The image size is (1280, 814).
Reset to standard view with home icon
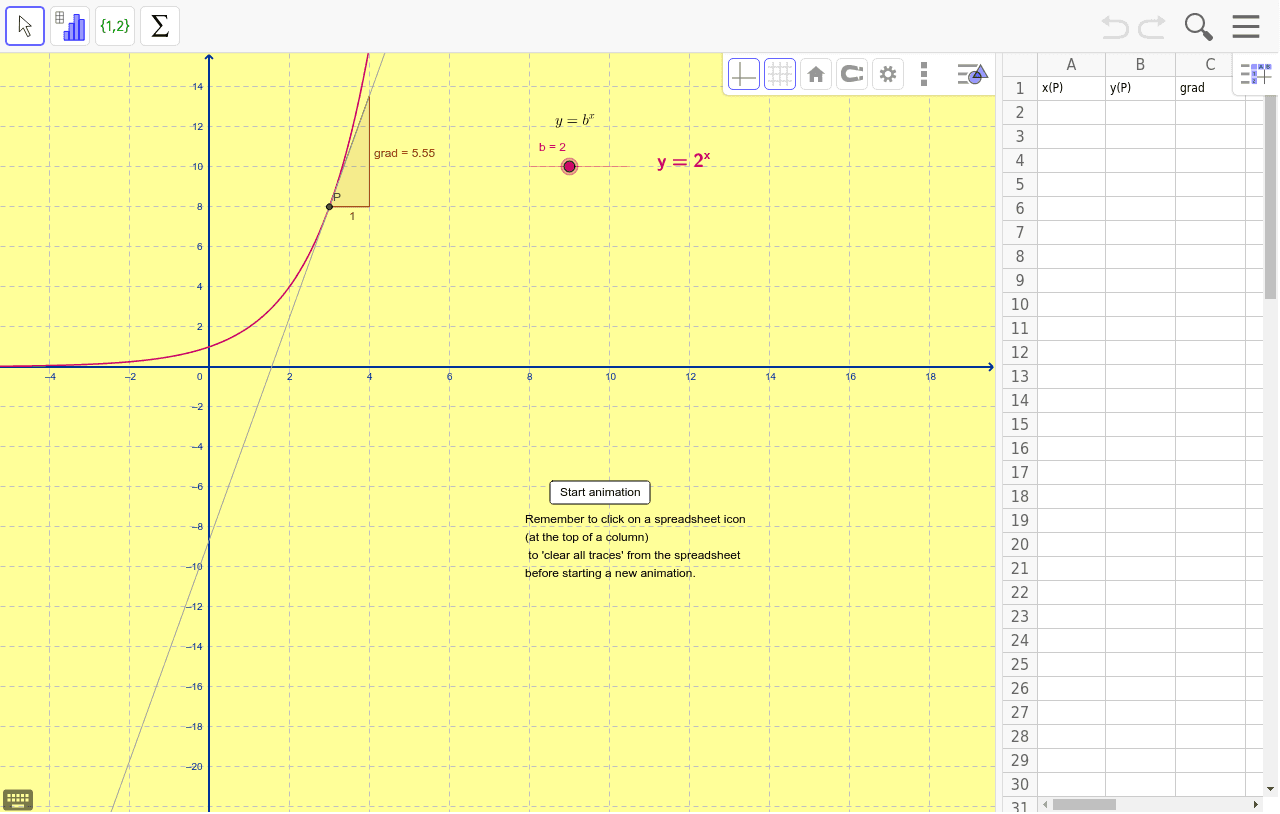816,74
